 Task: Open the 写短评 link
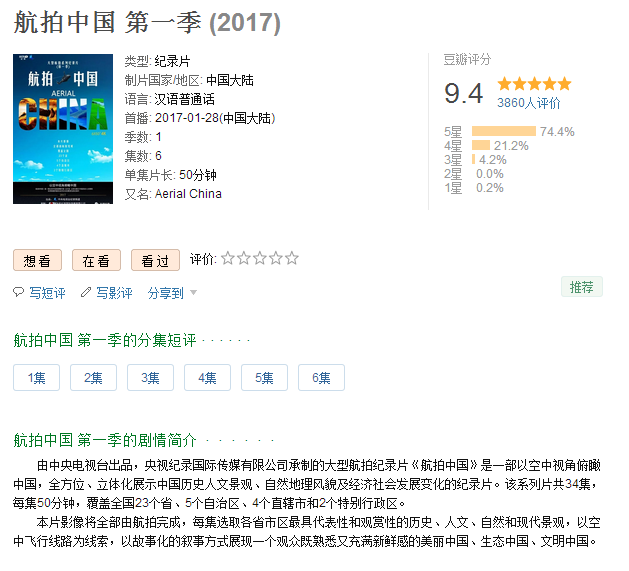click(x=47, y=293)
